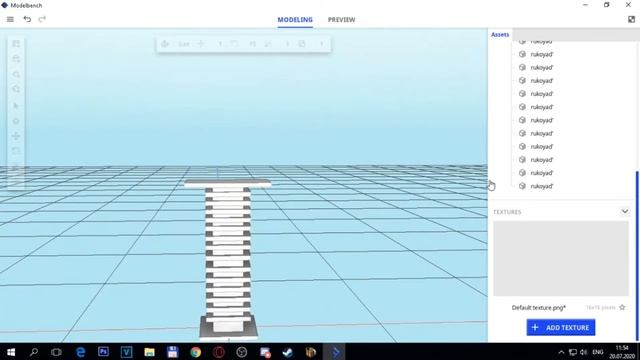Select the faded four-arrow move tool
640x360 pixels.
click(x=16, y=136)
